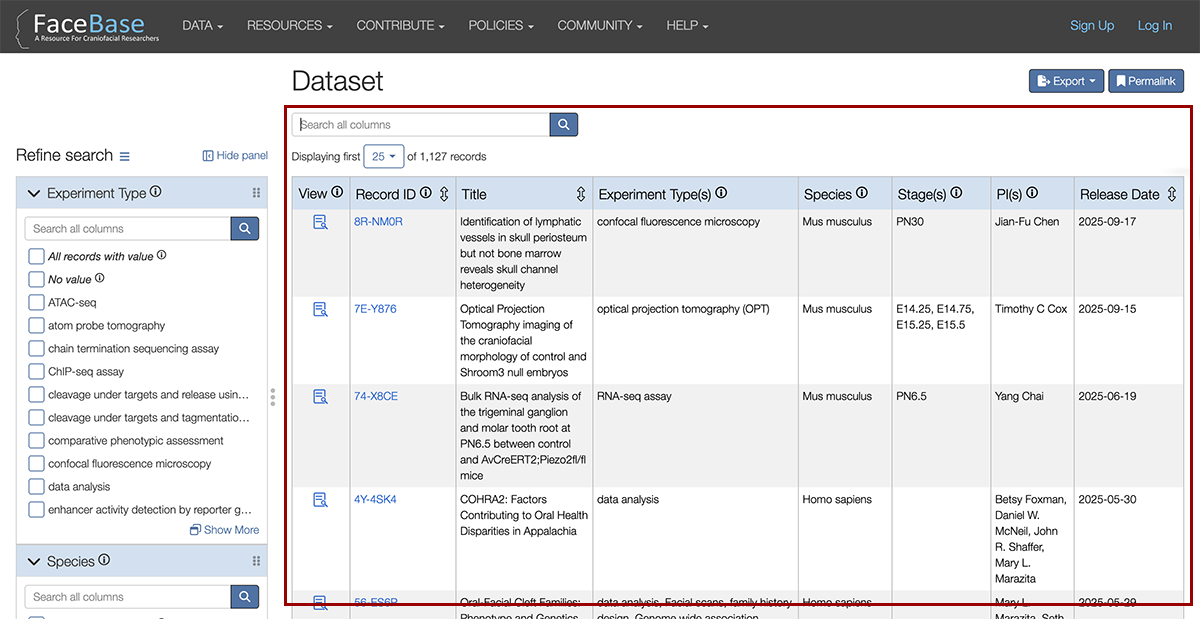Open record 7E-Y876
Image resolution: width=1200 pixels, height=619 pixels.
pos(375,308)
